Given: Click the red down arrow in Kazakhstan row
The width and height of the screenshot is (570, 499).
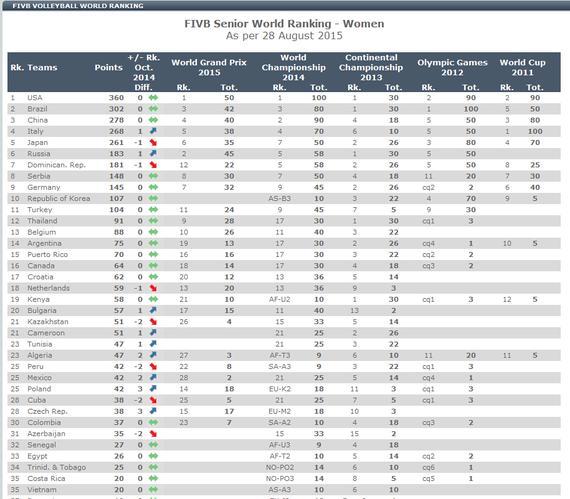Looking at the screenshot, I should 153,322.
